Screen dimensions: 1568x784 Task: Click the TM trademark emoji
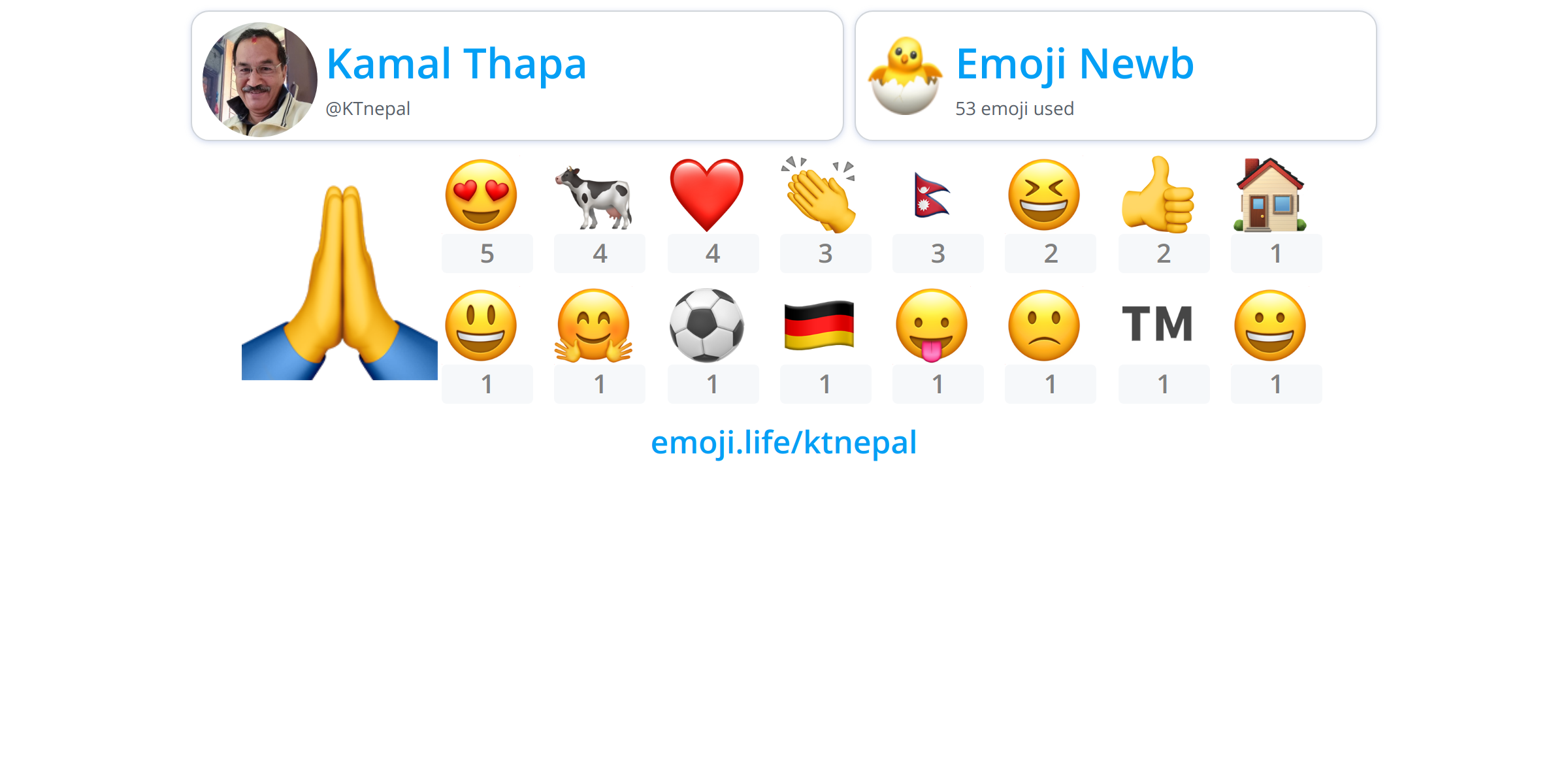click(1158, 323)
